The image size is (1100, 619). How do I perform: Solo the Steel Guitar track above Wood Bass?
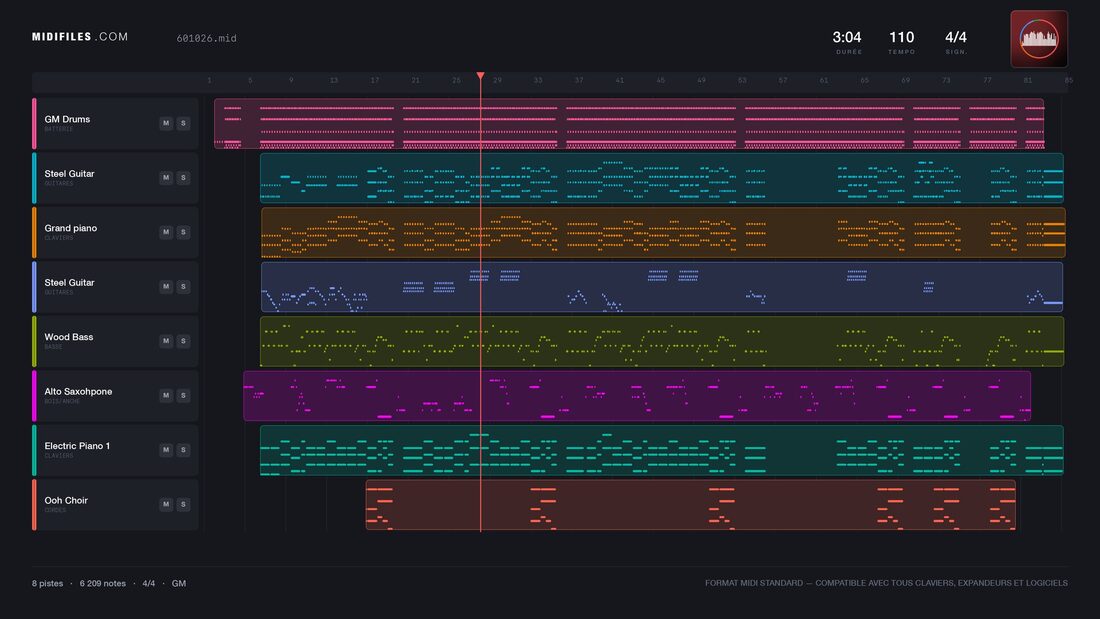pyautogui.click(x=183, y=286)
